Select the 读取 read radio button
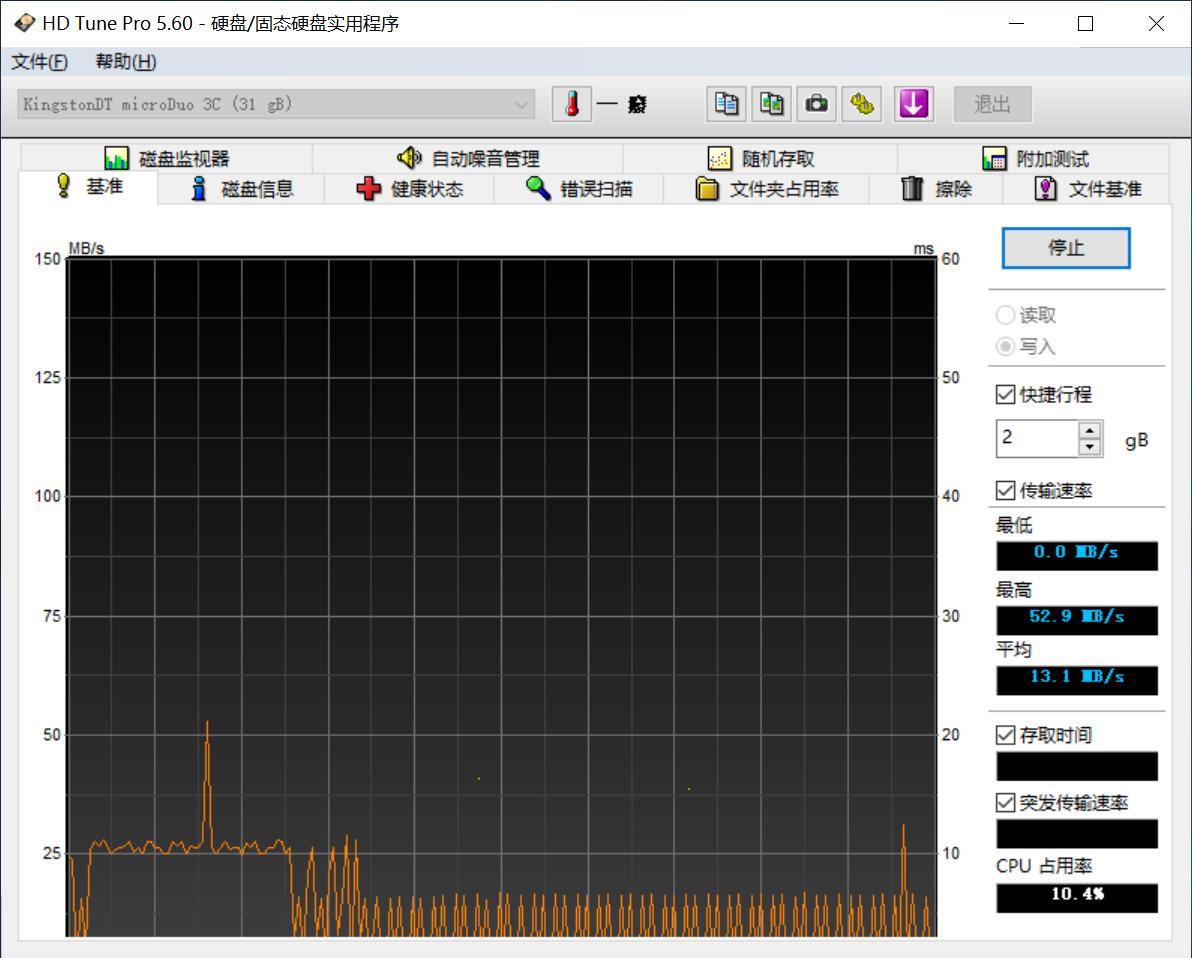This screenshot has width=1192, height=958. pyautogui.click(x=1005, y=314)
